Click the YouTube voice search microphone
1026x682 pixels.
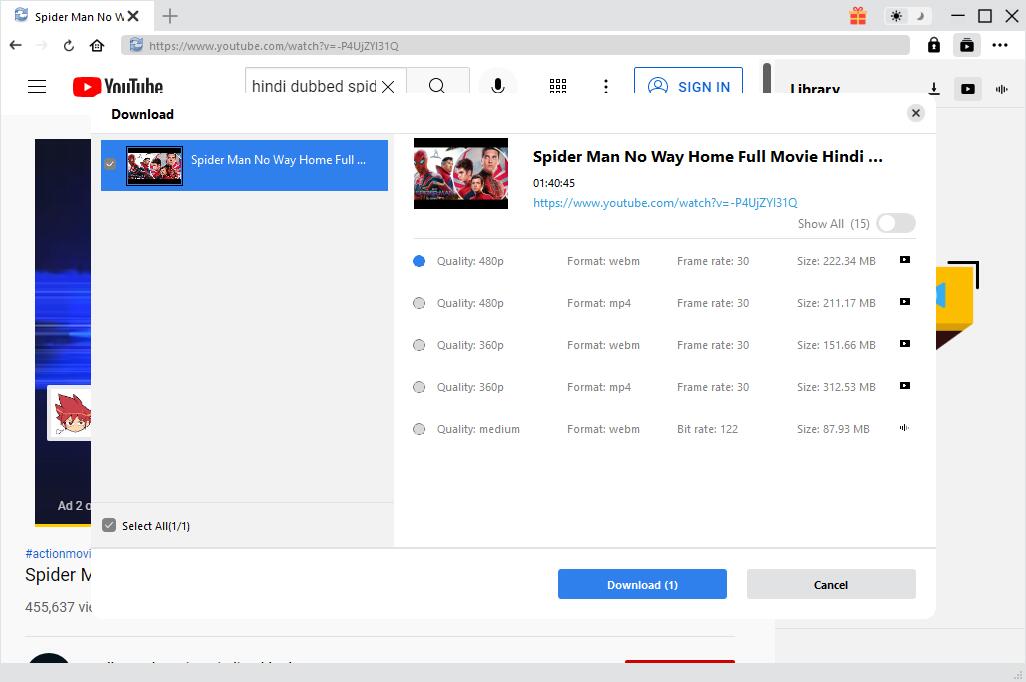coord(497,87)
